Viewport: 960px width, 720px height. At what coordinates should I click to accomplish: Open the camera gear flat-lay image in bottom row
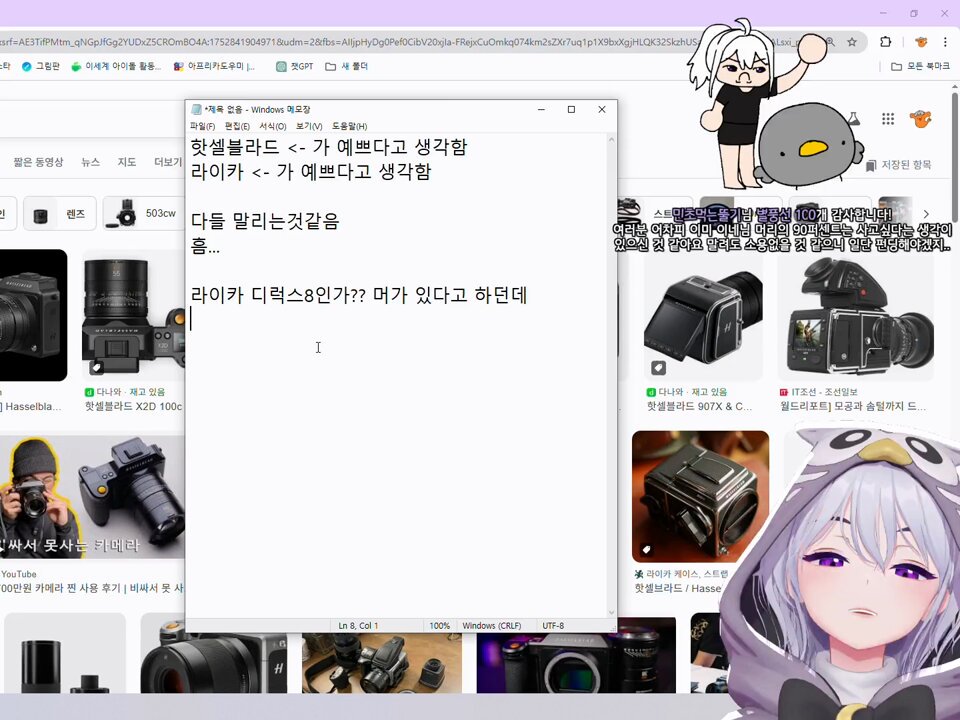point(382,662)
